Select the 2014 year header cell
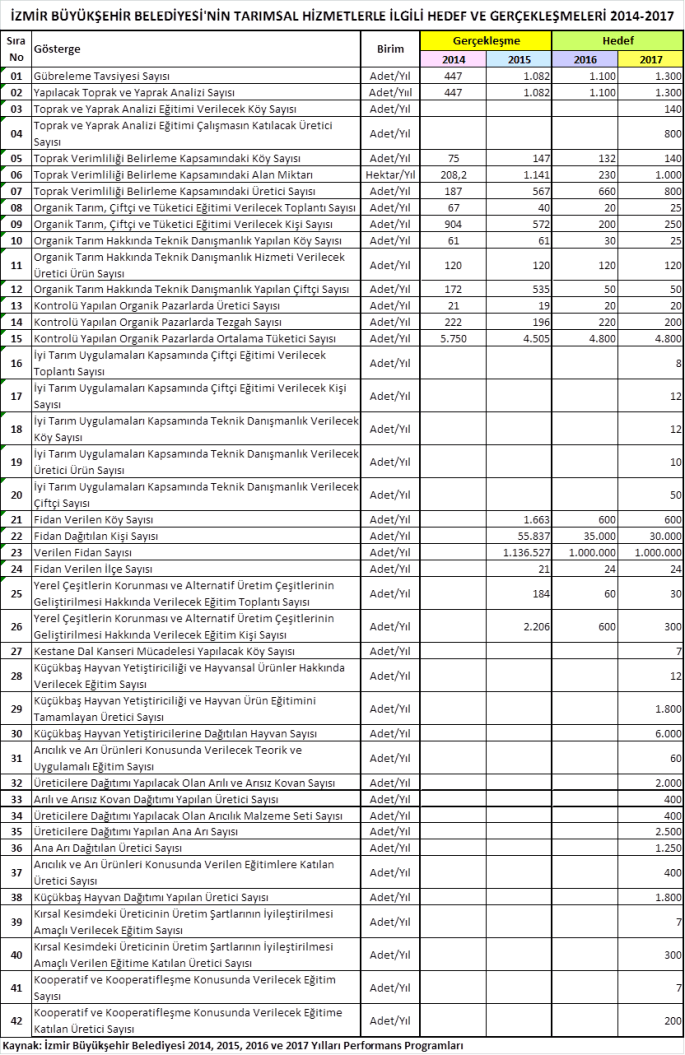Screen dimensions: 685x1055 (x=453, y=59)
